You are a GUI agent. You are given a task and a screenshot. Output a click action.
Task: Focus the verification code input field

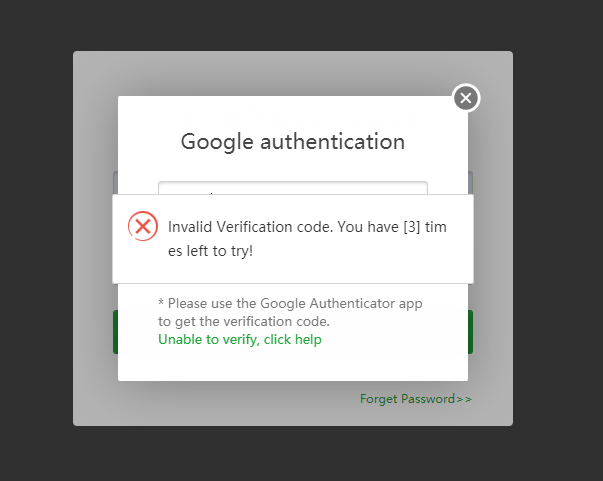[x=292, y=188]
